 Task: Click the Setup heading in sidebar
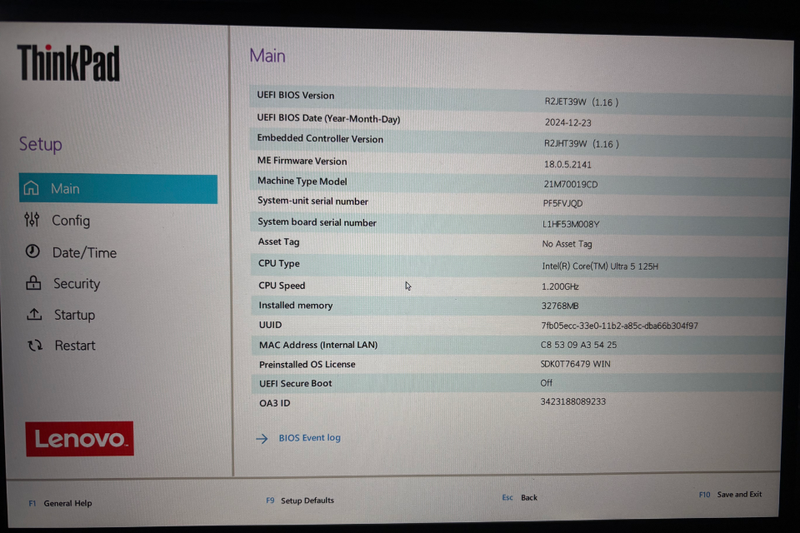tap(40, 144)
